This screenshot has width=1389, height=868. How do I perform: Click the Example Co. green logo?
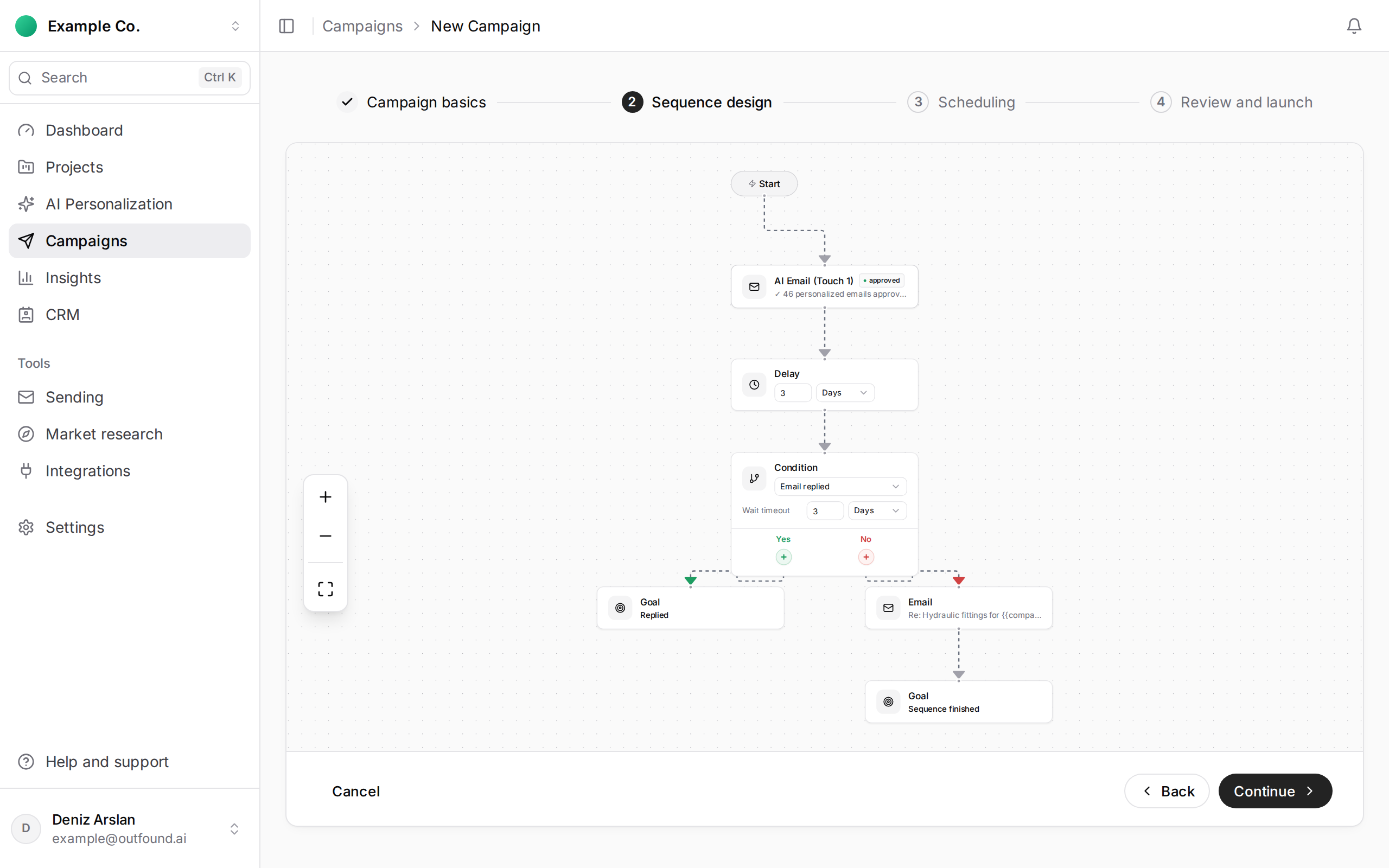pyautogui.click(x=26, y=26)
